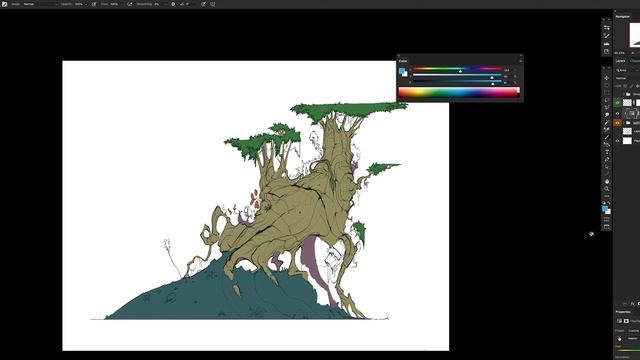The height and width of the screenshot is (360, 640).
Task: Select the Gradient or Paint Bucket tool
Action: pos(607,144)
